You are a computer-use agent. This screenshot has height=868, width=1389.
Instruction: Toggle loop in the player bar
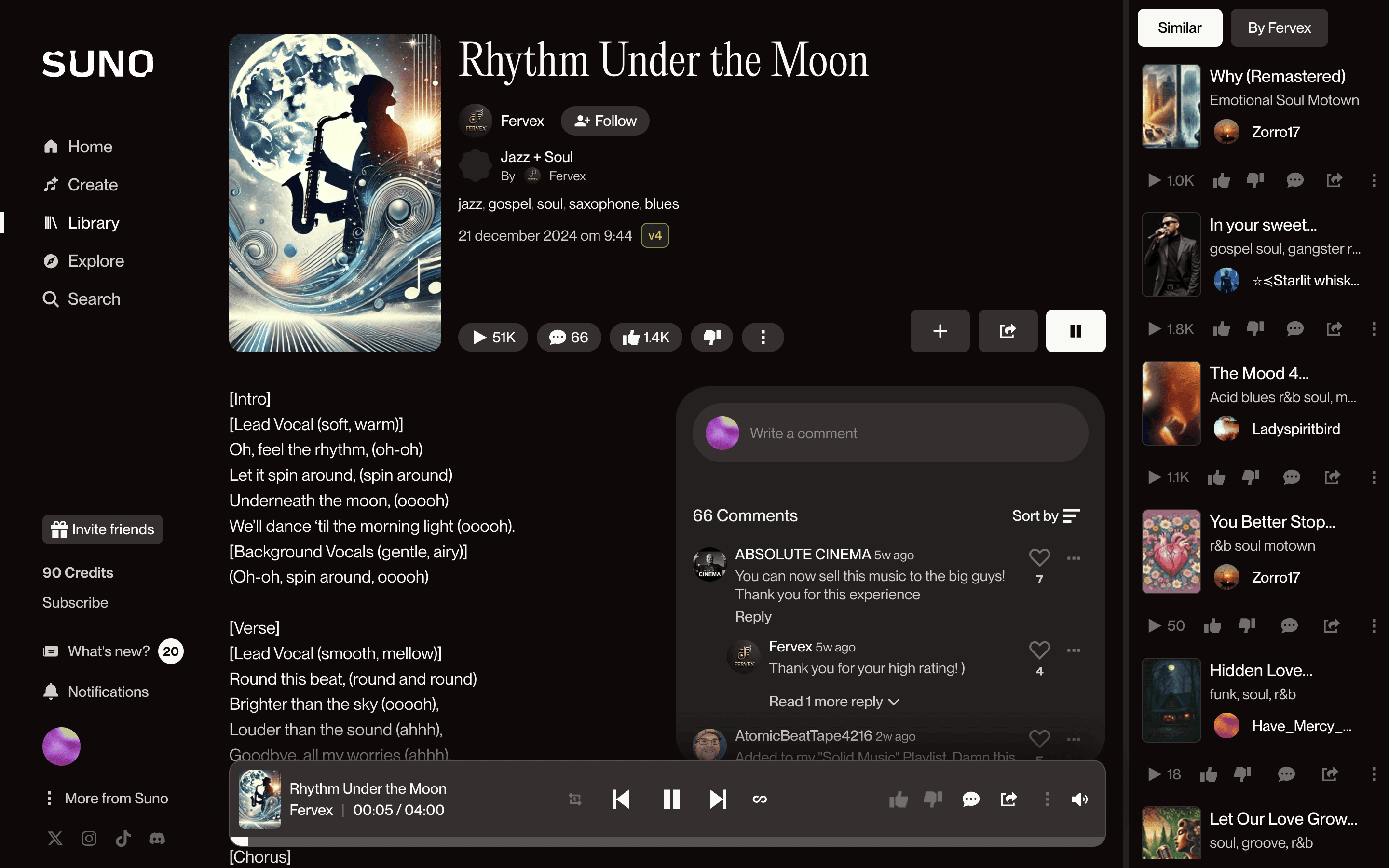point(759,799)
